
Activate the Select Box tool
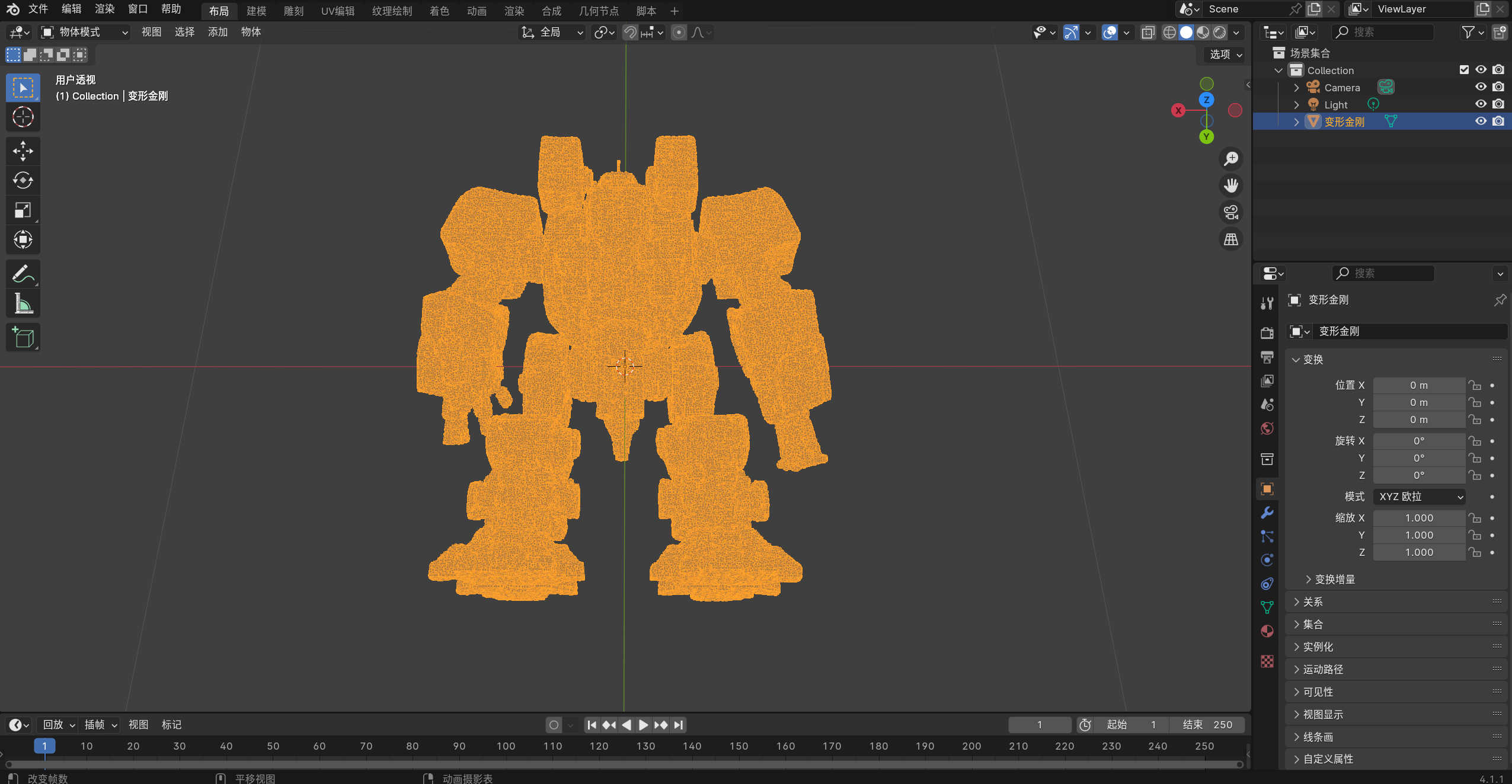click(x=23, y=88)
